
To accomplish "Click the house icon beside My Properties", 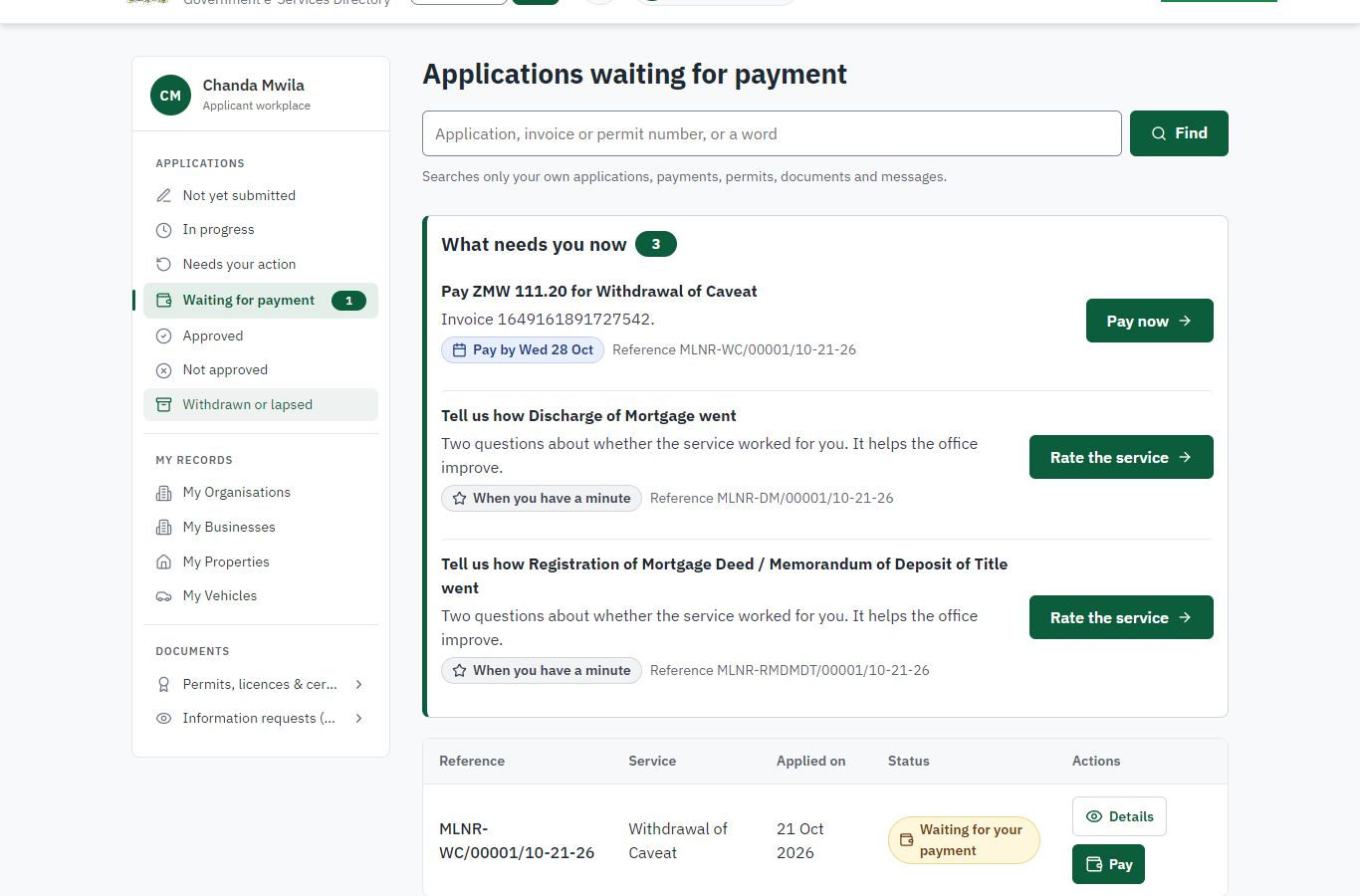I will pos(164,562).
